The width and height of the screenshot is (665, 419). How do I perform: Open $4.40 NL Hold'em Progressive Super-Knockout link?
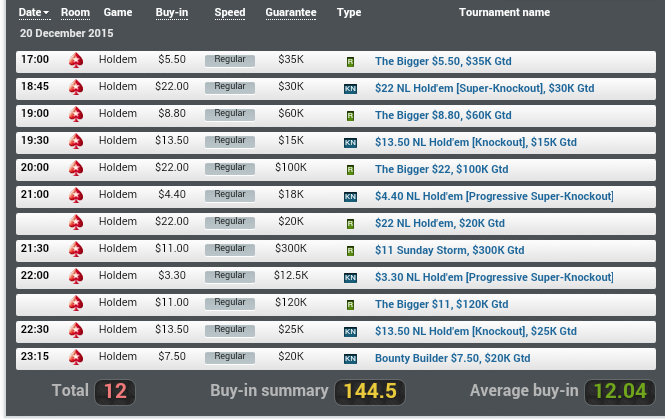(494, 196)
